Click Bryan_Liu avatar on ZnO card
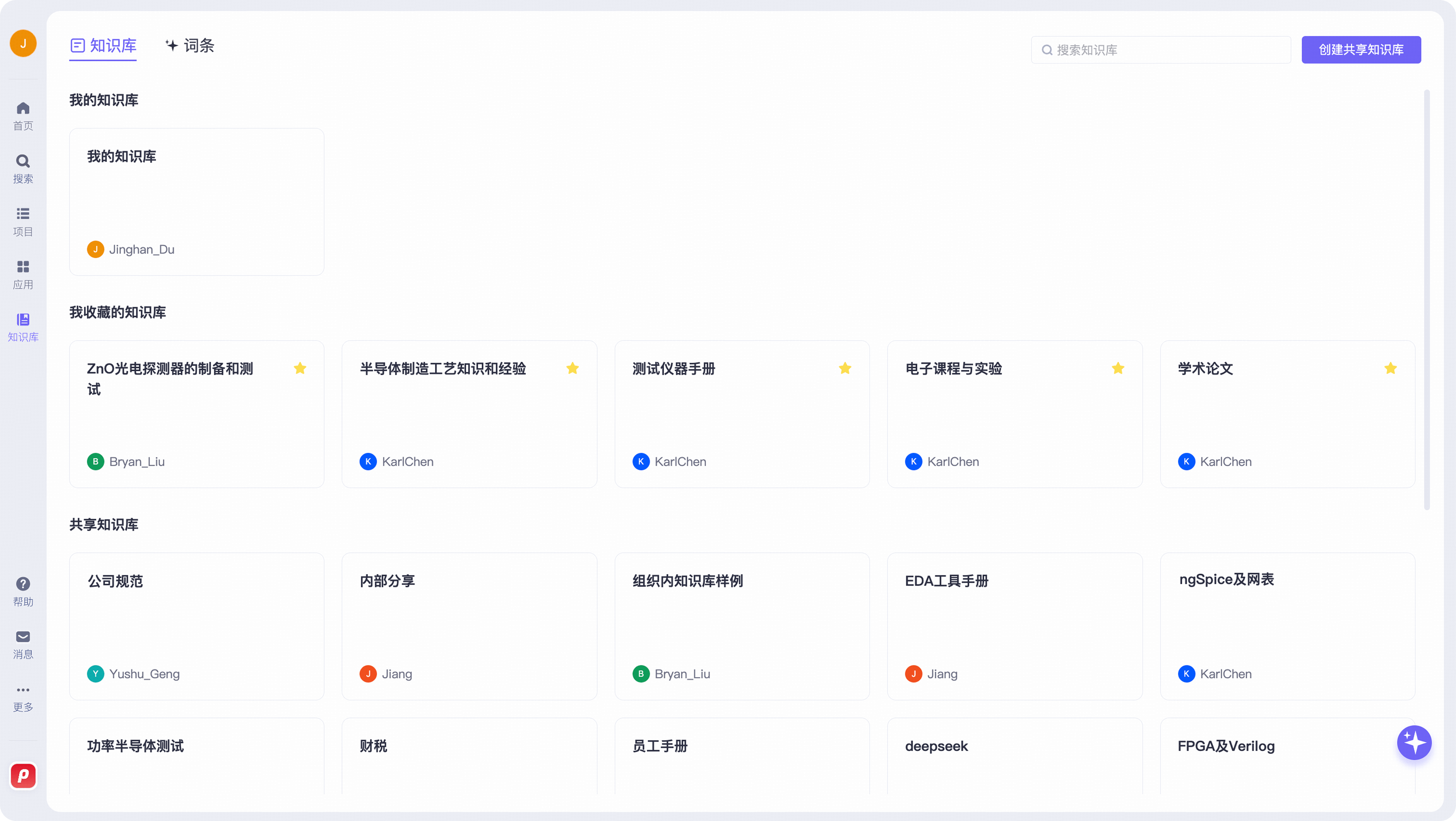 point(95,462)
